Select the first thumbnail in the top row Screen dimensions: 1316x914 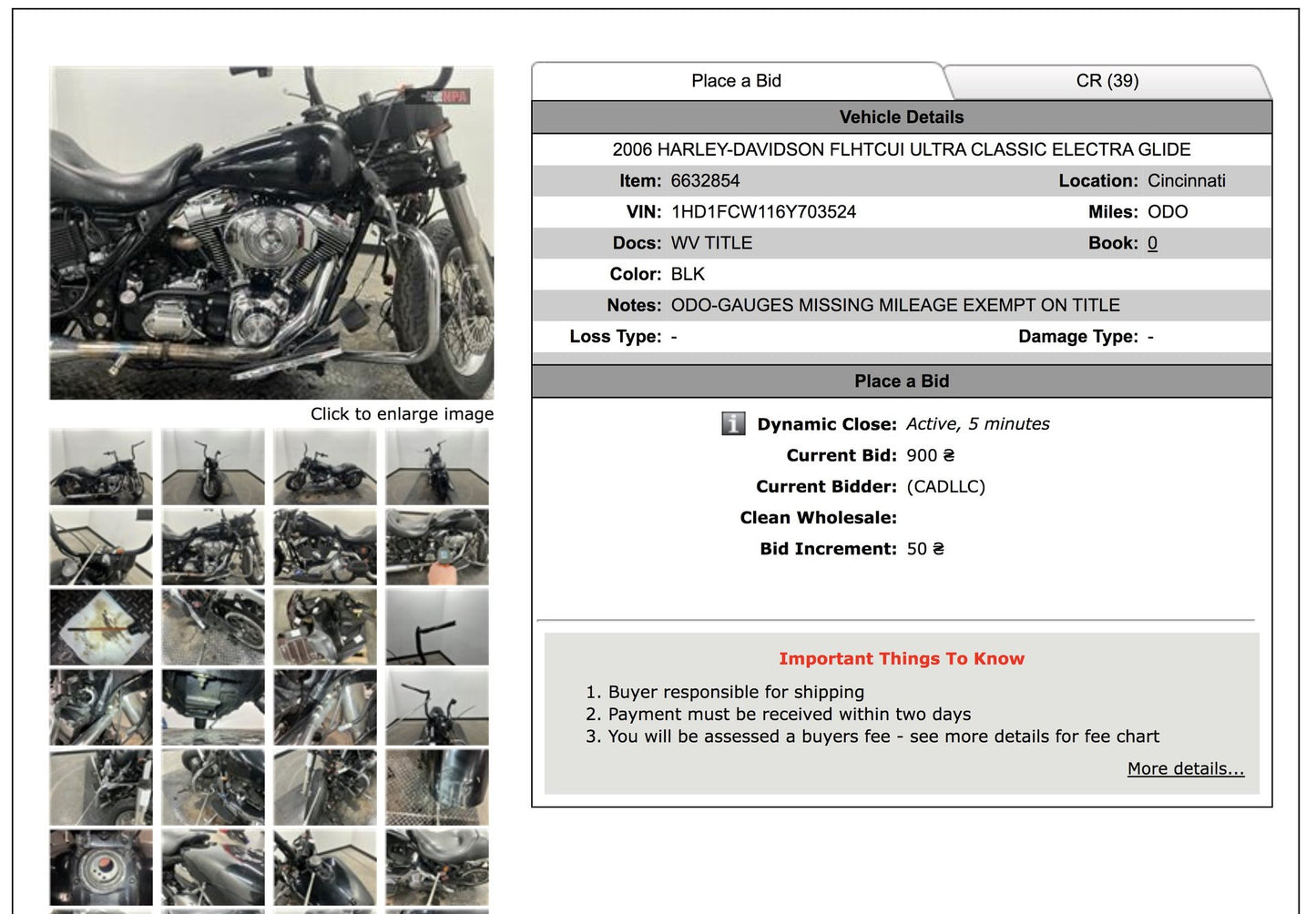101,467
